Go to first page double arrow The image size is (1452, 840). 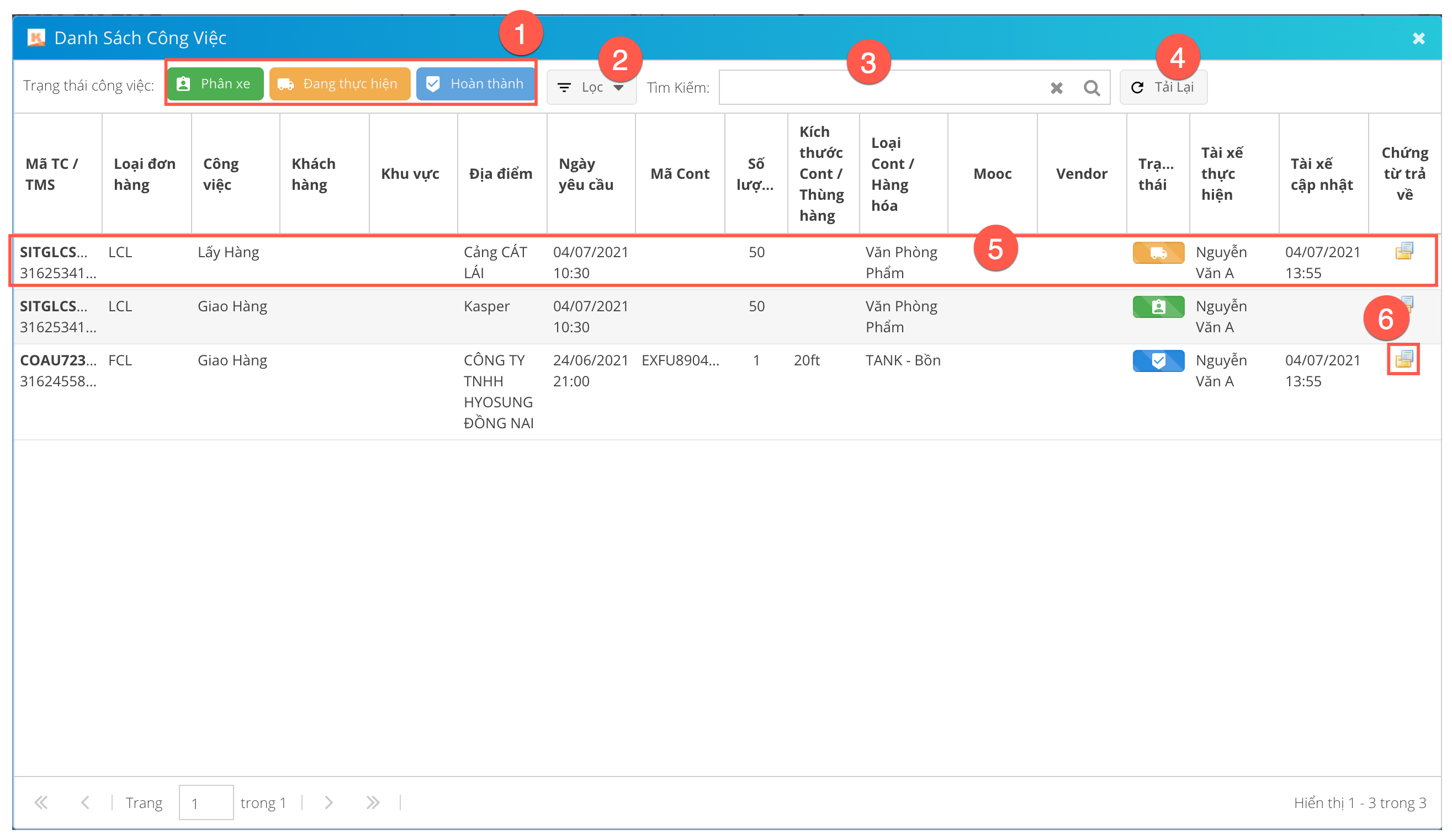point(41,802)
